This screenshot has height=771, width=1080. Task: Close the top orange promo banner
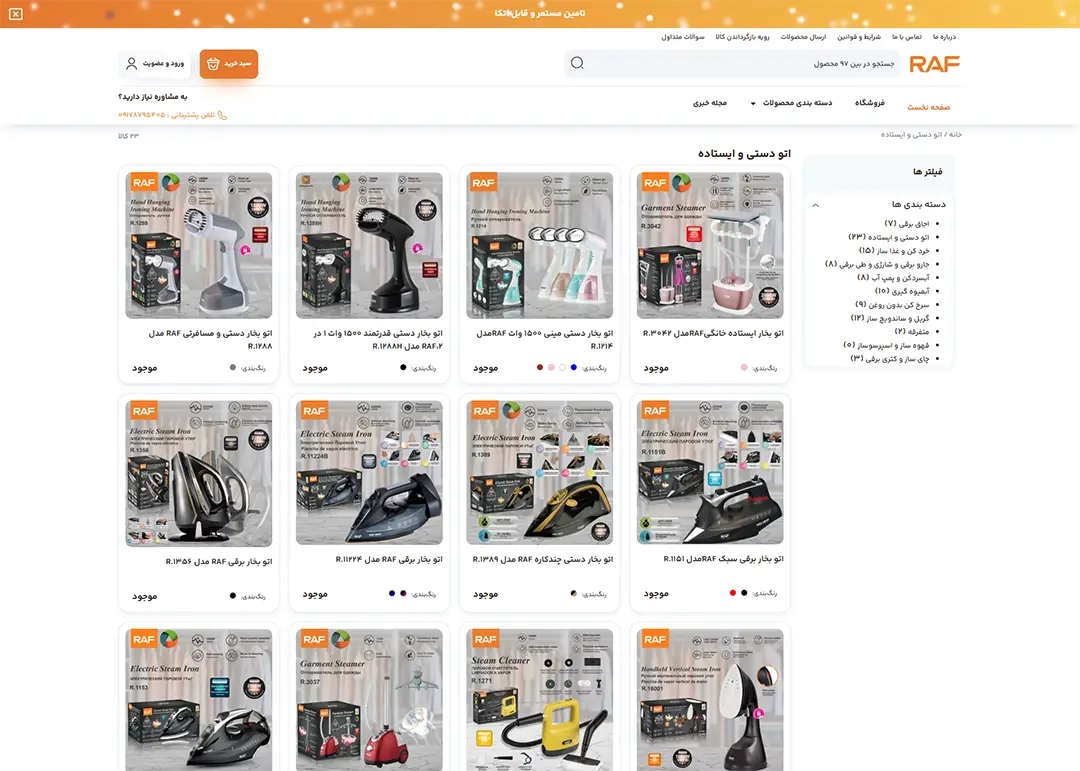15,14
